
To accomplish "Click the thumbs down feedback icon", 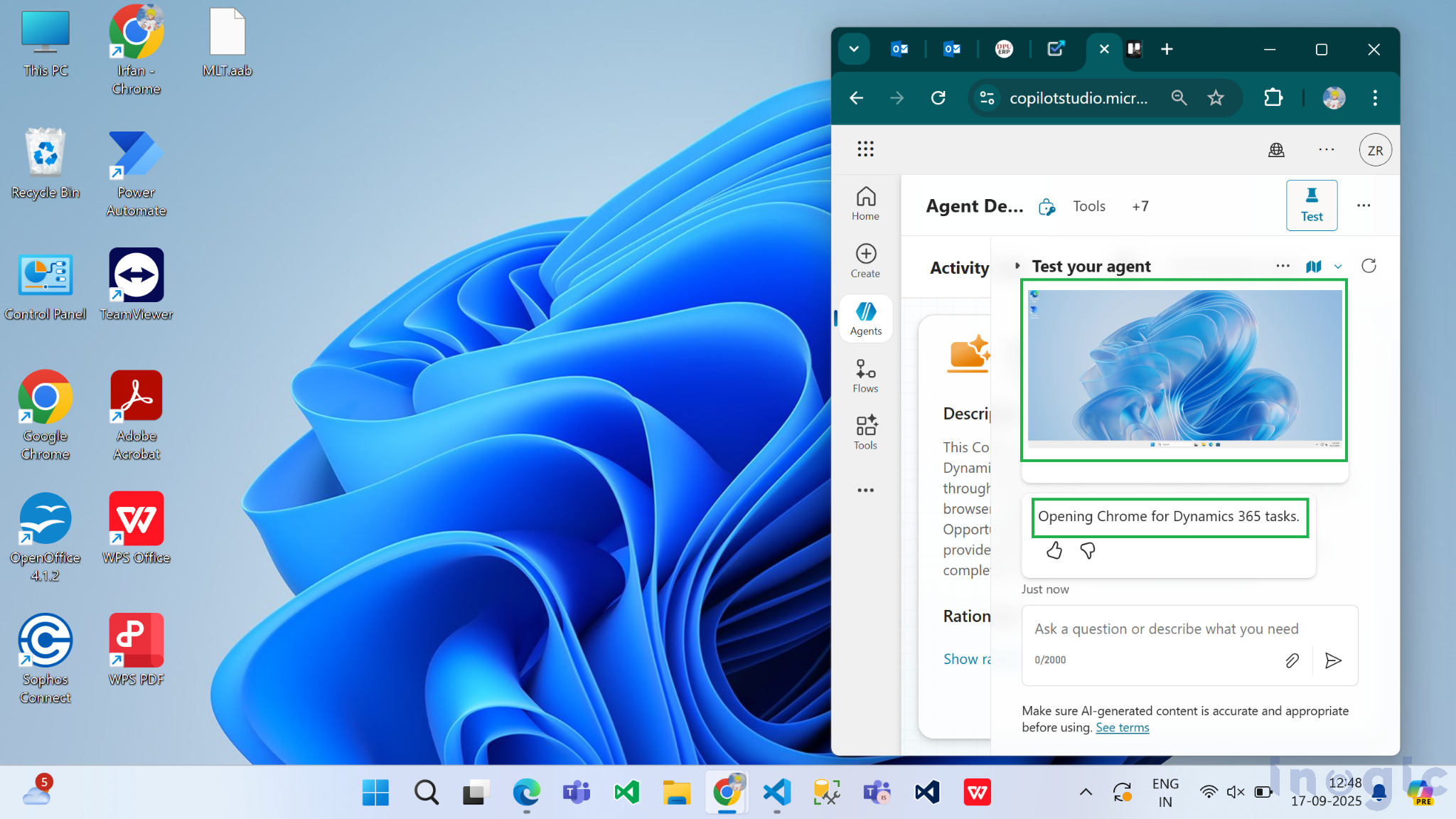I will tap(1087, 550).
